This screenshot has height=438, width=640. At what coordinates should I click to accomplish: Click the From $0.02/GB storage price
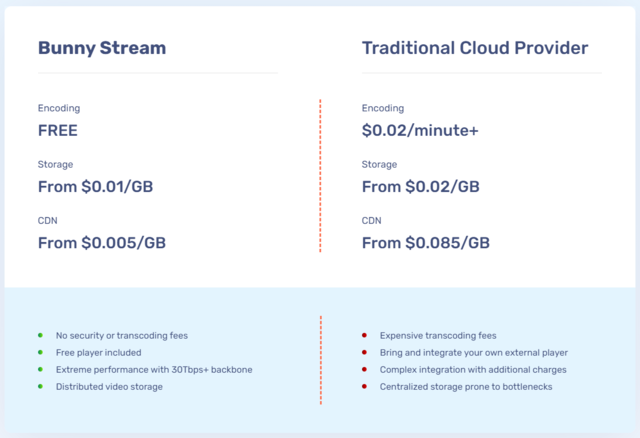[x=421, y=187]
